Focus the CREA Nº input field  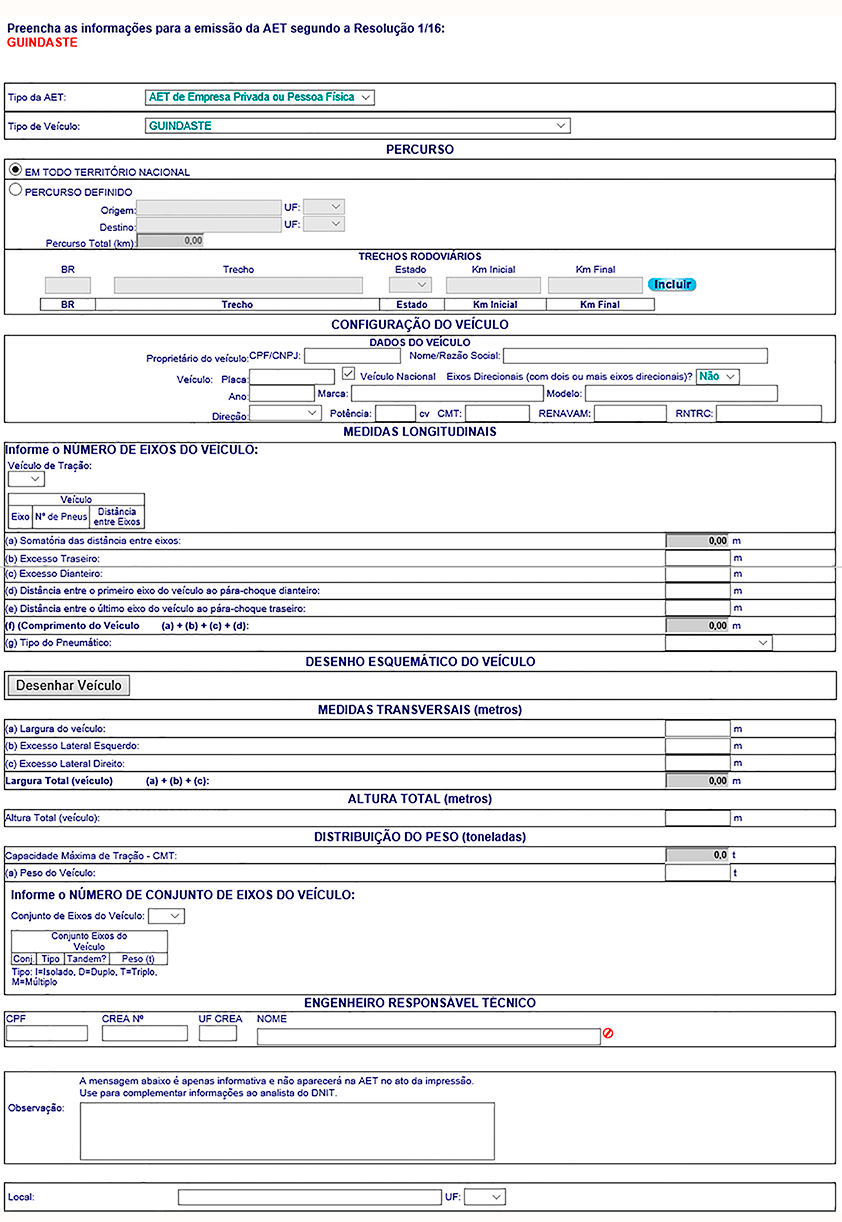(145, 1034)
